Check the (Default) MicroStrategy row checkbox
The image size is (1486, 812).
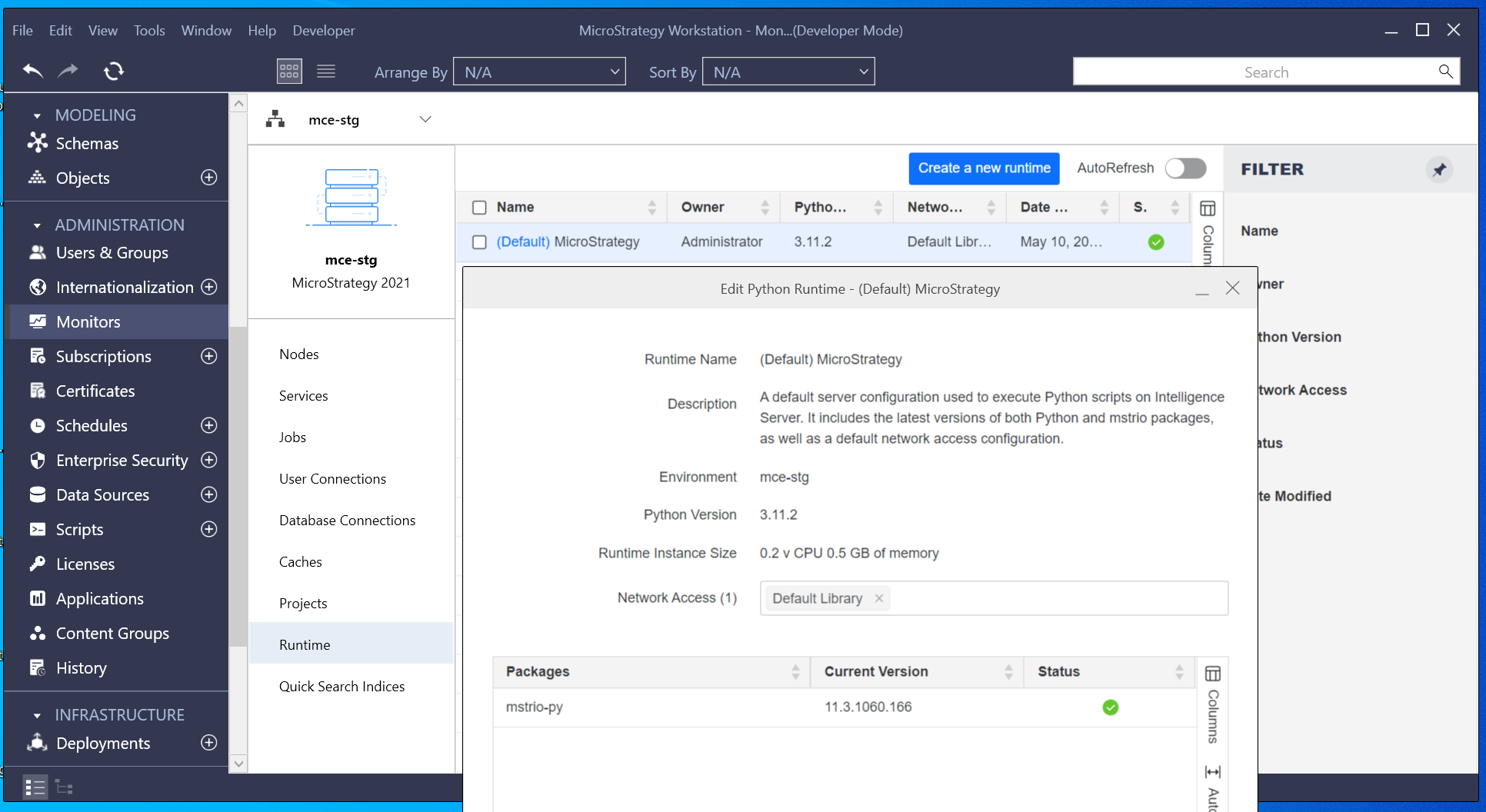tap(479, 242)
